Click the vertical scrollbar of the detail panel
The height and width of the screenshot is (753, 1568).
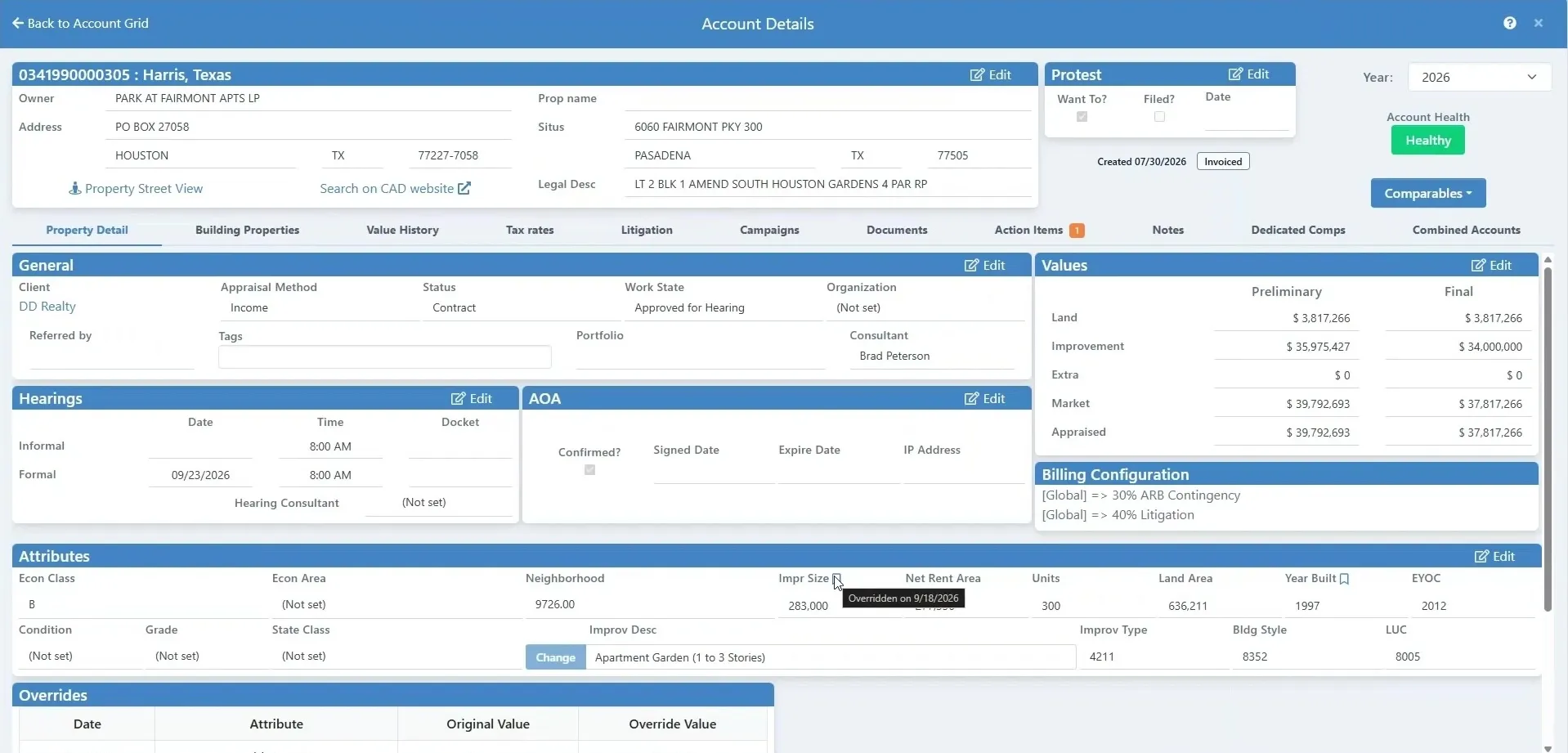coord(1547,438)
